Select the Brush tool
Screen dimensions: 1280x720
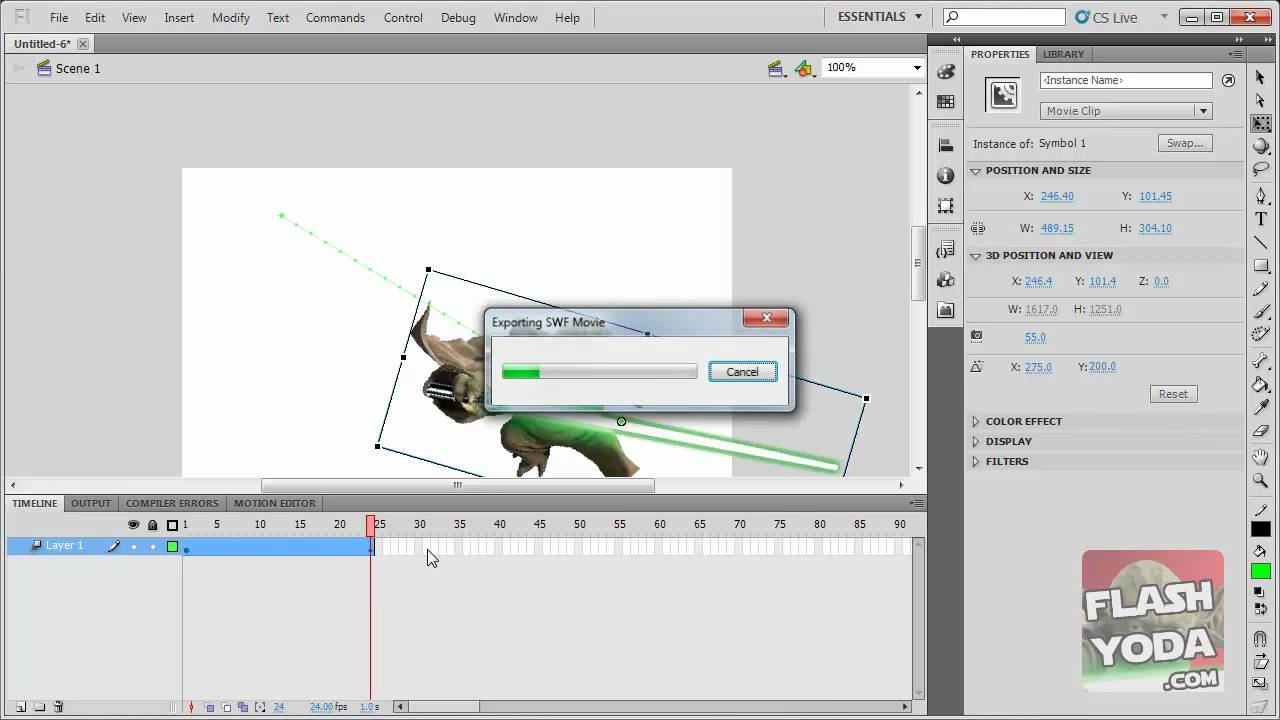(x=1261, y=312)
